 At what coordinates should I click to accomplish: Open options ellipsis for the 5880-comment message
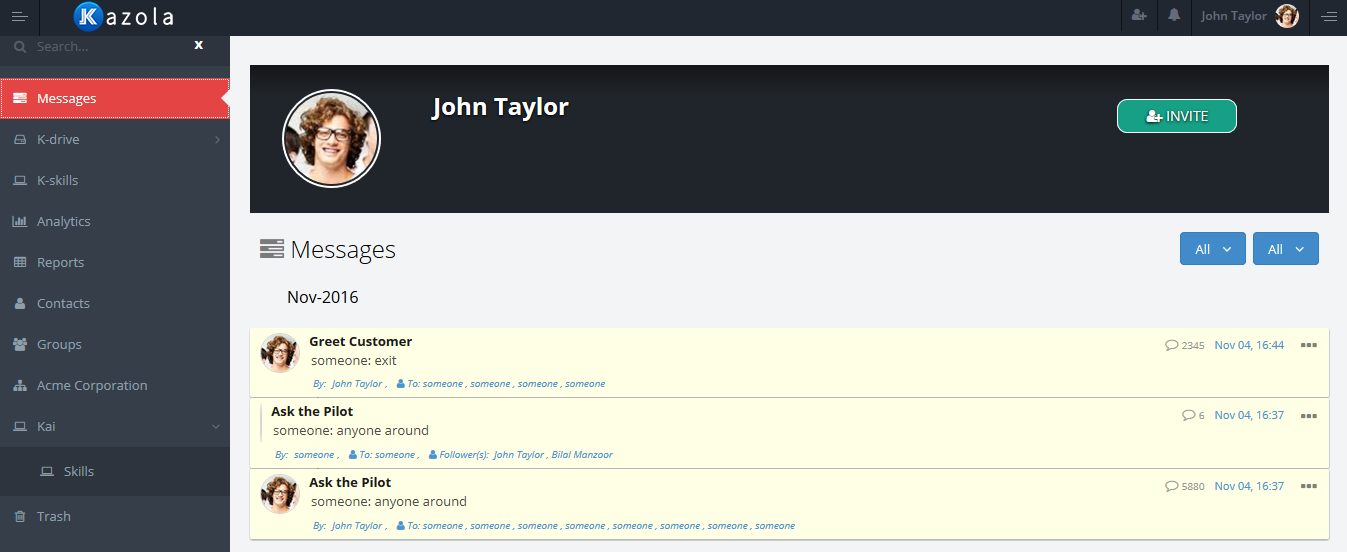point(1308,486)
